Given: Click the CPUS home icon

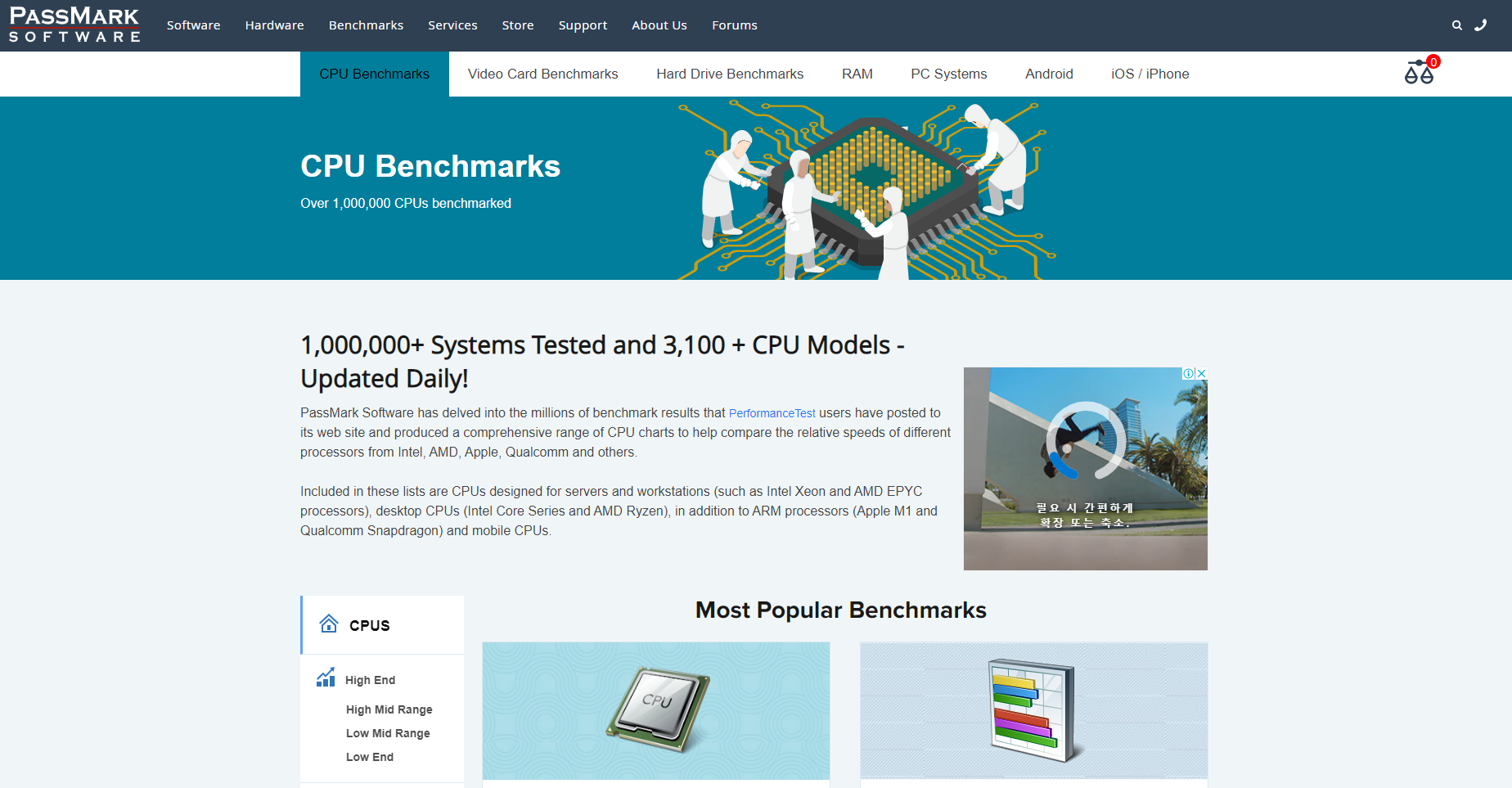Looking at the screenshot, I should pyautogui.click(x=329, y=624).
